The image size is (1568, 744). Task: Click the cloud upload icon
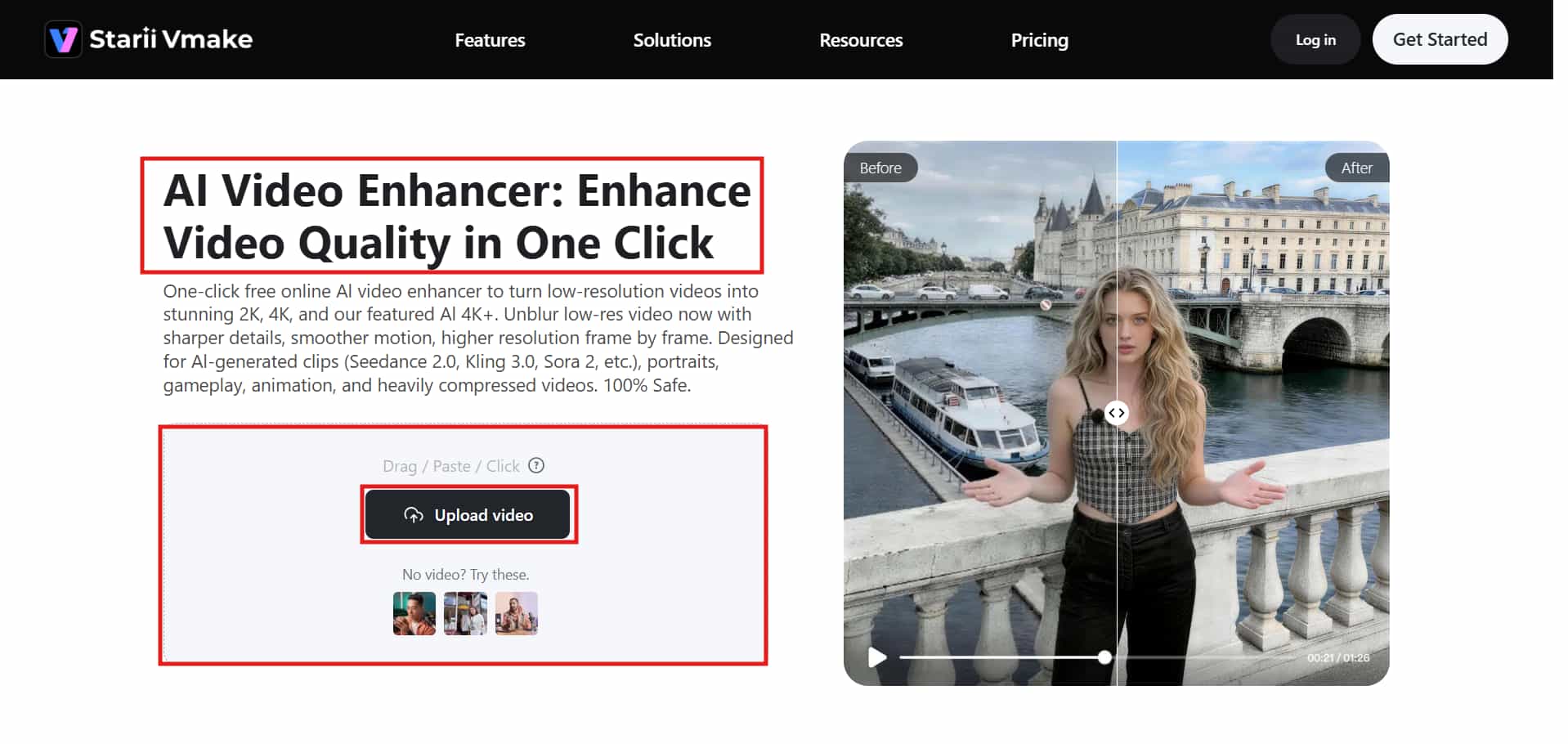point(414,515)
